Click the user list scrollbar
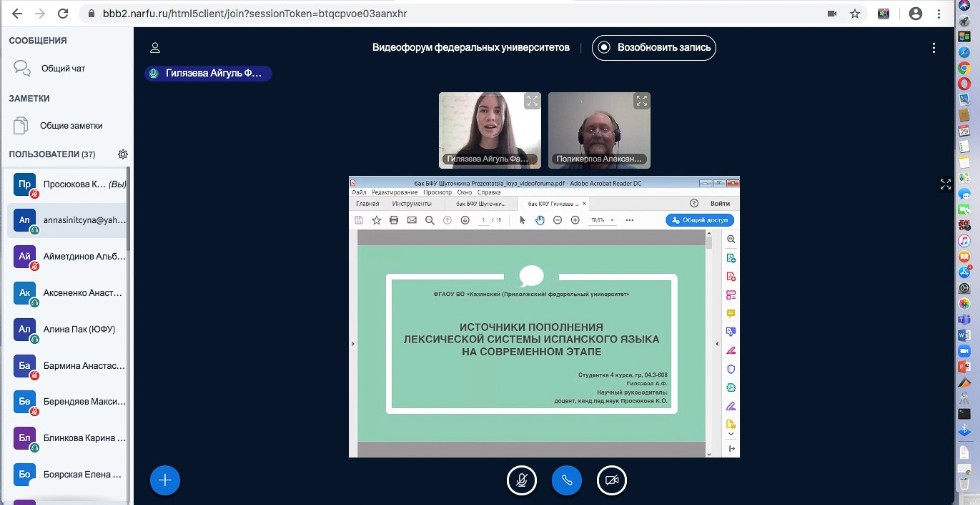980x505 pixels. [130, 300]
